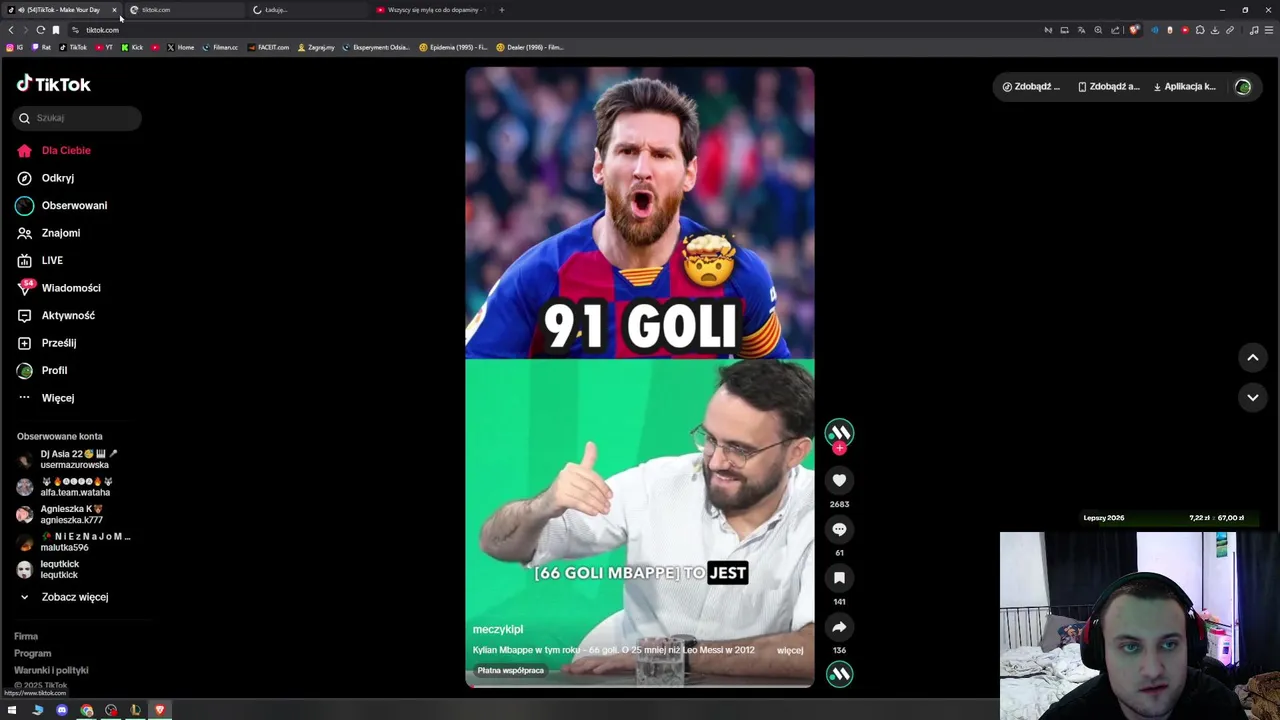Open lequtkick followed account
Screen dimensions: 1280x720
[48, 569]
